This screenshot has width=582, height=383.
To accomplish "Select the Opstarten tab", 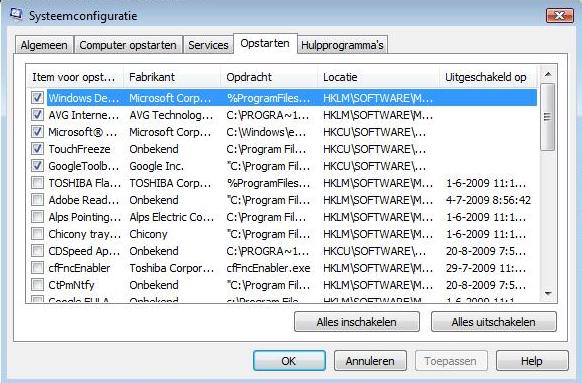I will pyautogui.click(x=265, y=43).
